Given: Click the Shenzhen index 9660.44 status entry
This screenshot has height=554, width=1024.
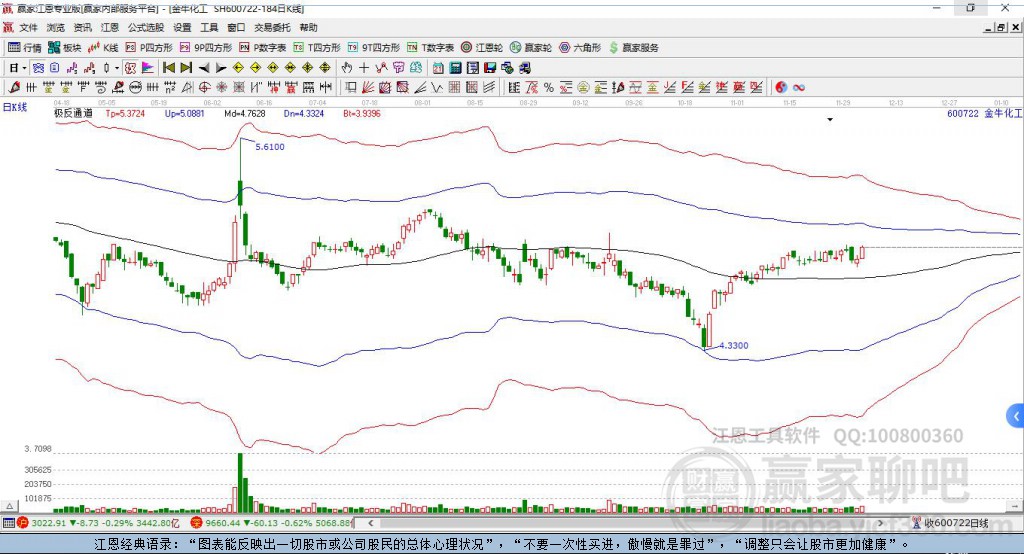Looking at the screenshot, I should 271,523.
